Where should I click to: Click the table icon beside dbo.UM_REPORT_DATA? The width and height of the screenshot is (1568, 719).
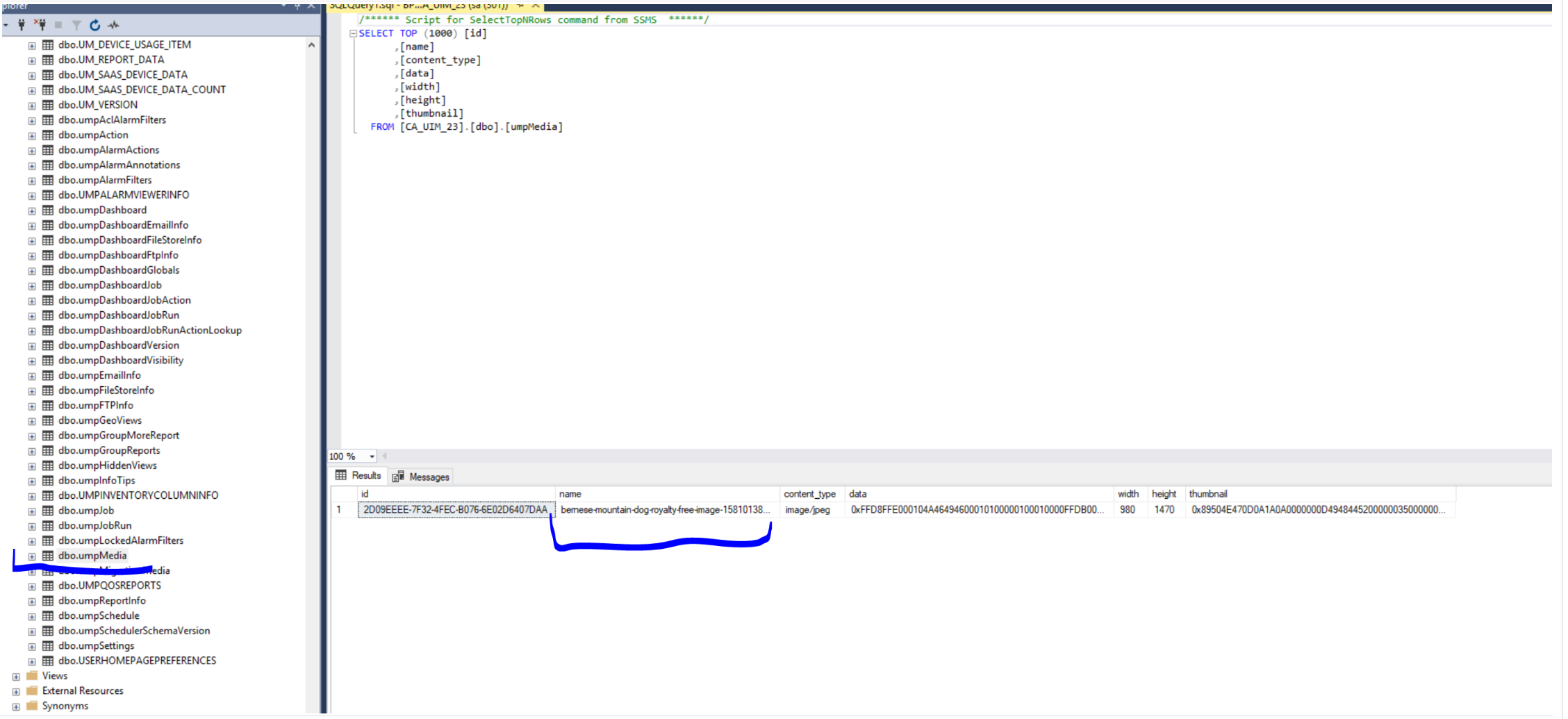tap(48, 60)
